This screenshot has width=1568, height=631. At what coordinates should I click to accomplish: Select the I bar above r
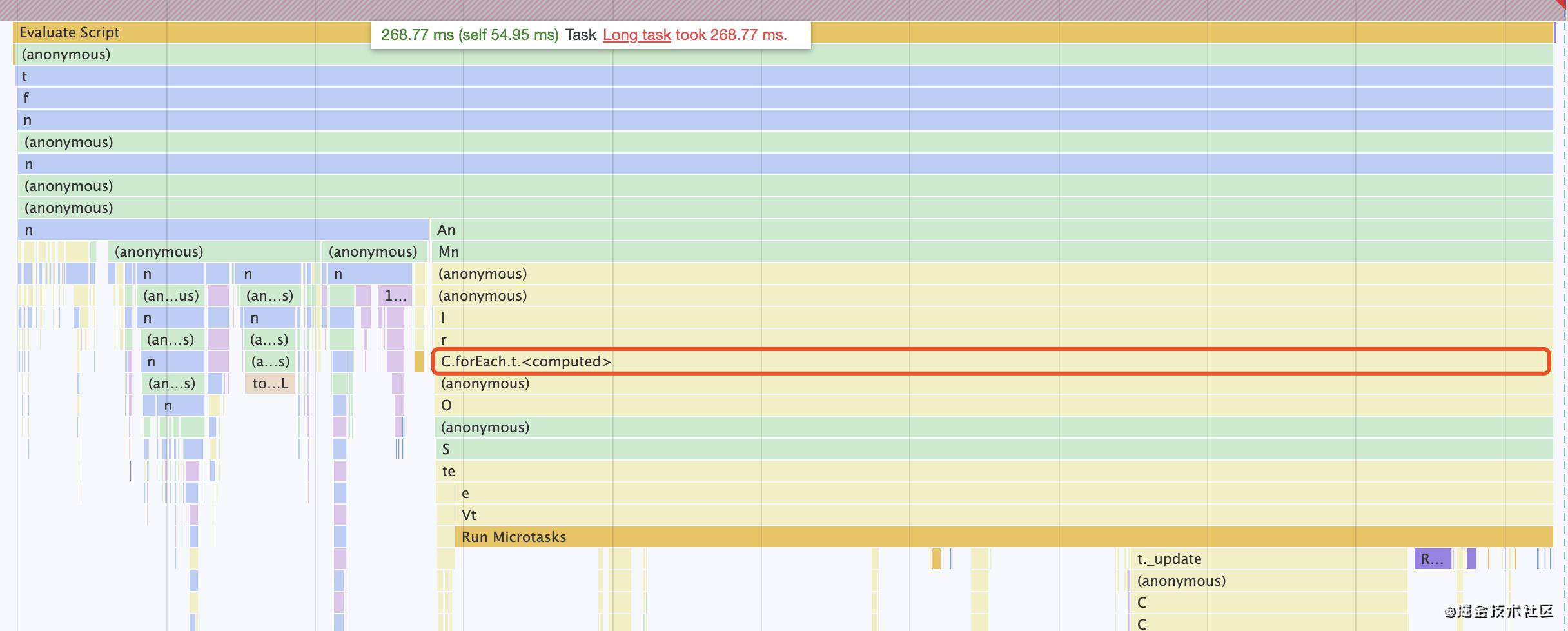(x=993, y=317)
